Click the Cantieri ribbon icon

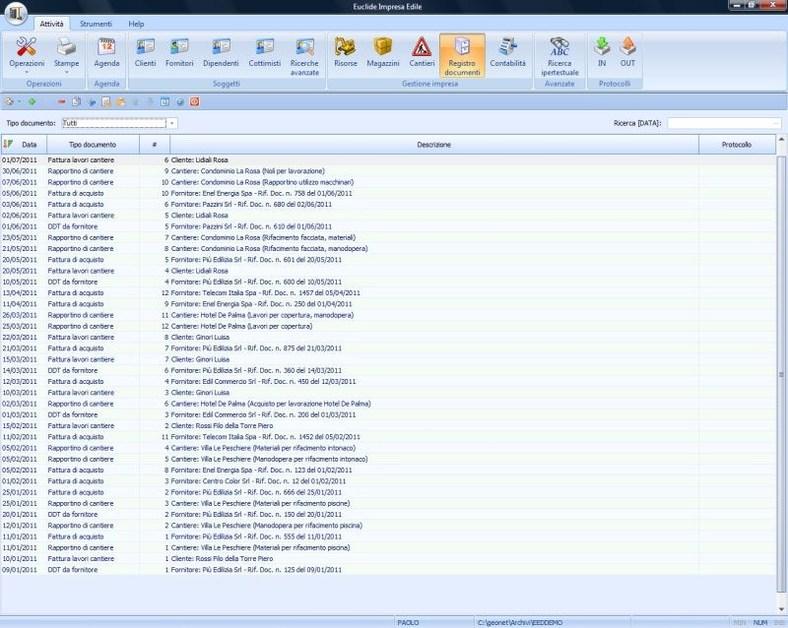coord(422,52)
